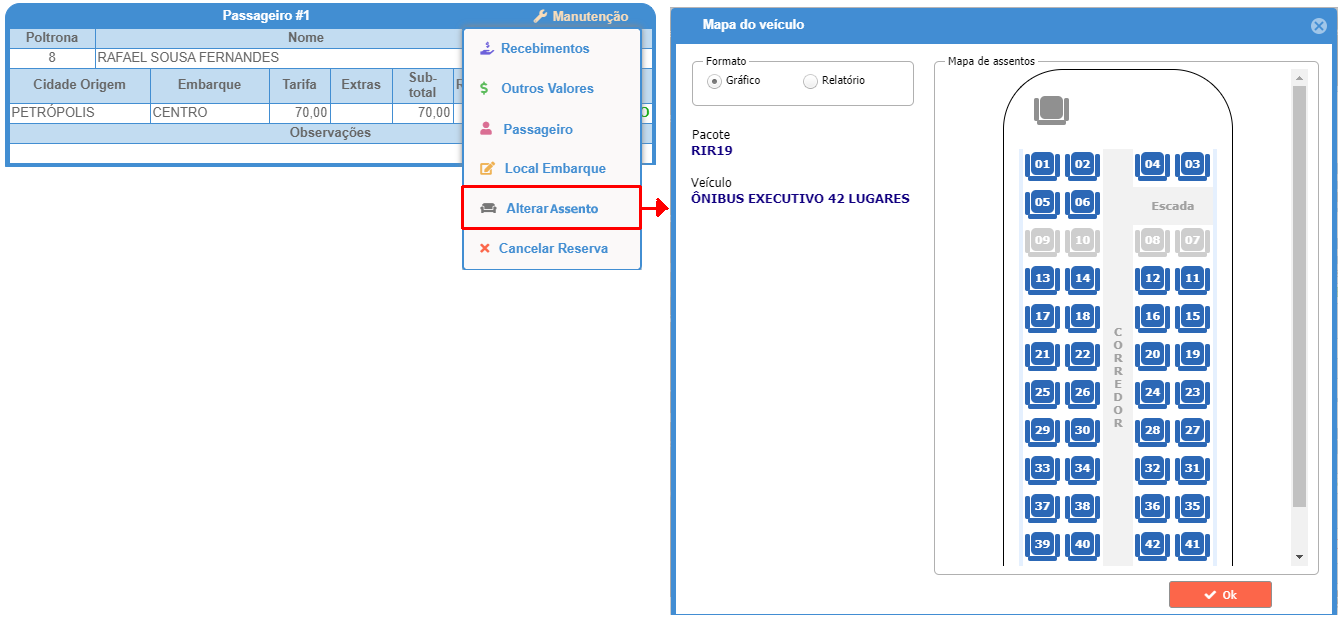
Task: Choose seat 16 in the map
Action: pyautogui.click(x=1152, y=317)
